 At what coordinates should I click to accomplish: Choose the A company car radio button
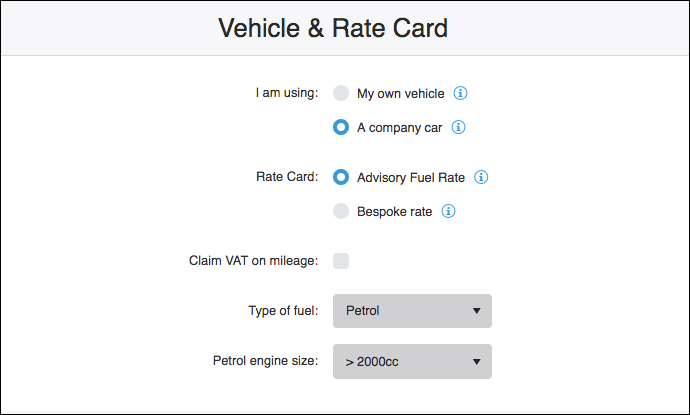[341, 127]
